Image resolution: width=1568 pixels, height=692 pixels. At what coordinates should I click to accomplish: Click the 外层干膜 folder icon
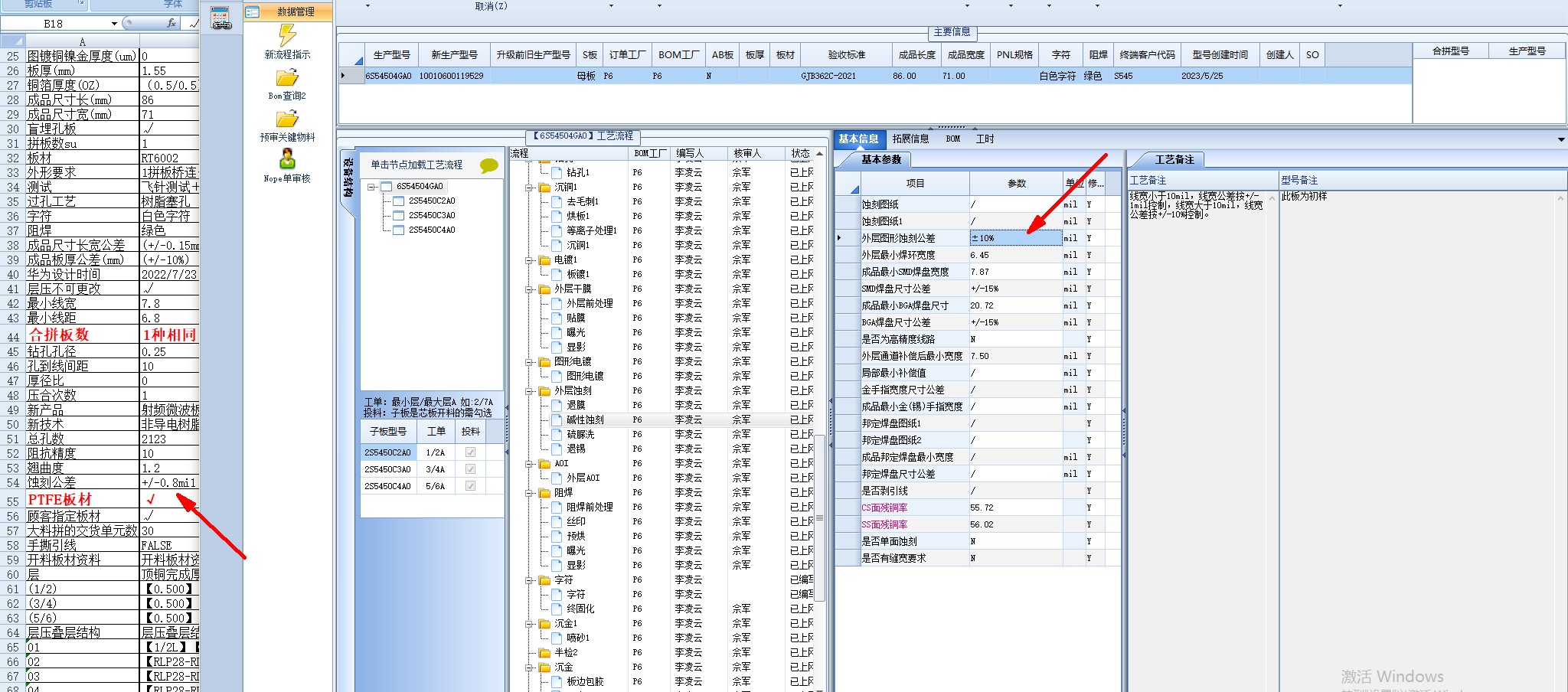544,289
